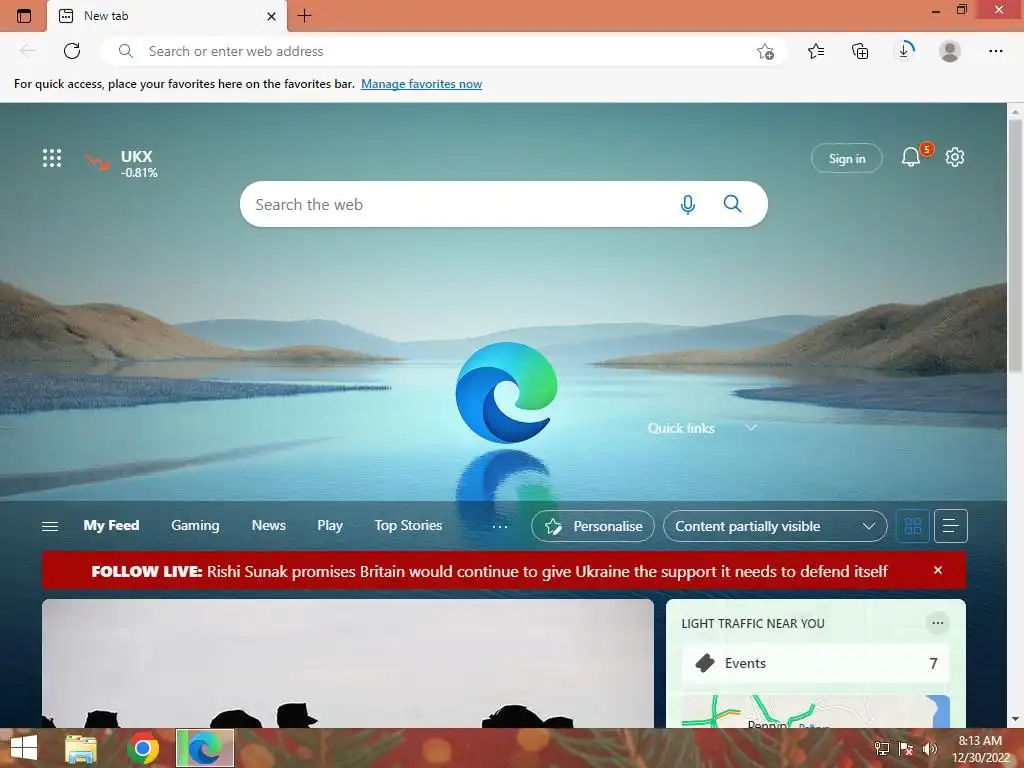
Task: Open Events row in traffic card
Action: [815, 664]
